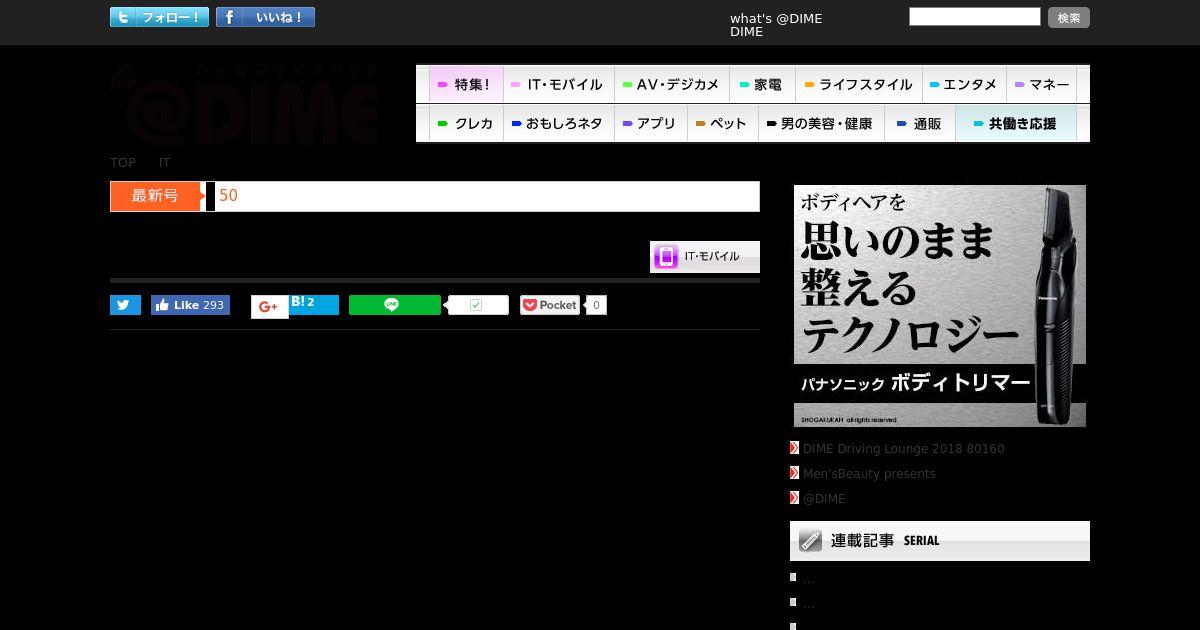1200x630 pixels.
Task: Click the IT breadcrumb link
Action: [x=165, y=162]
